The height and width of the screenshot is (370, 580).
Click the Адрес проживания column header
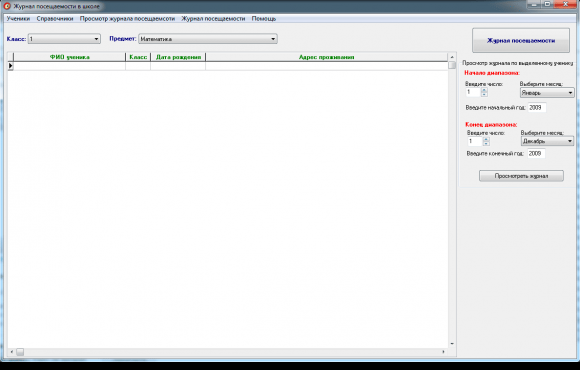[x=326, y=57]
